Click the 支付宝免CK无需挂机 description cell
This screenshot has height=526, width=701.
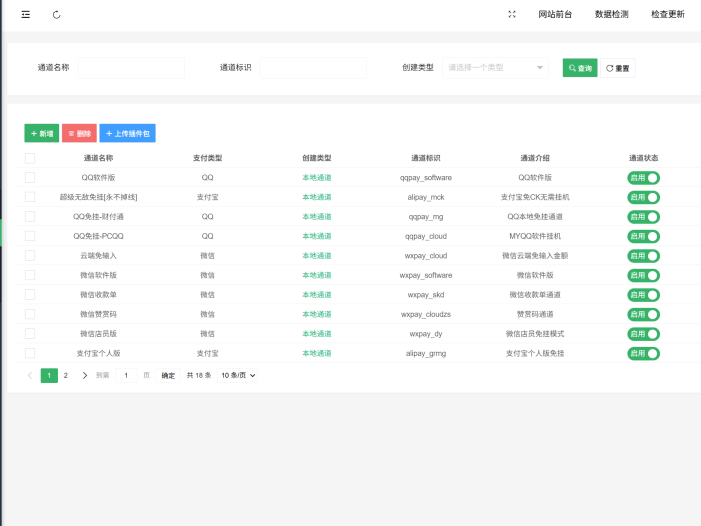point(535,197)
